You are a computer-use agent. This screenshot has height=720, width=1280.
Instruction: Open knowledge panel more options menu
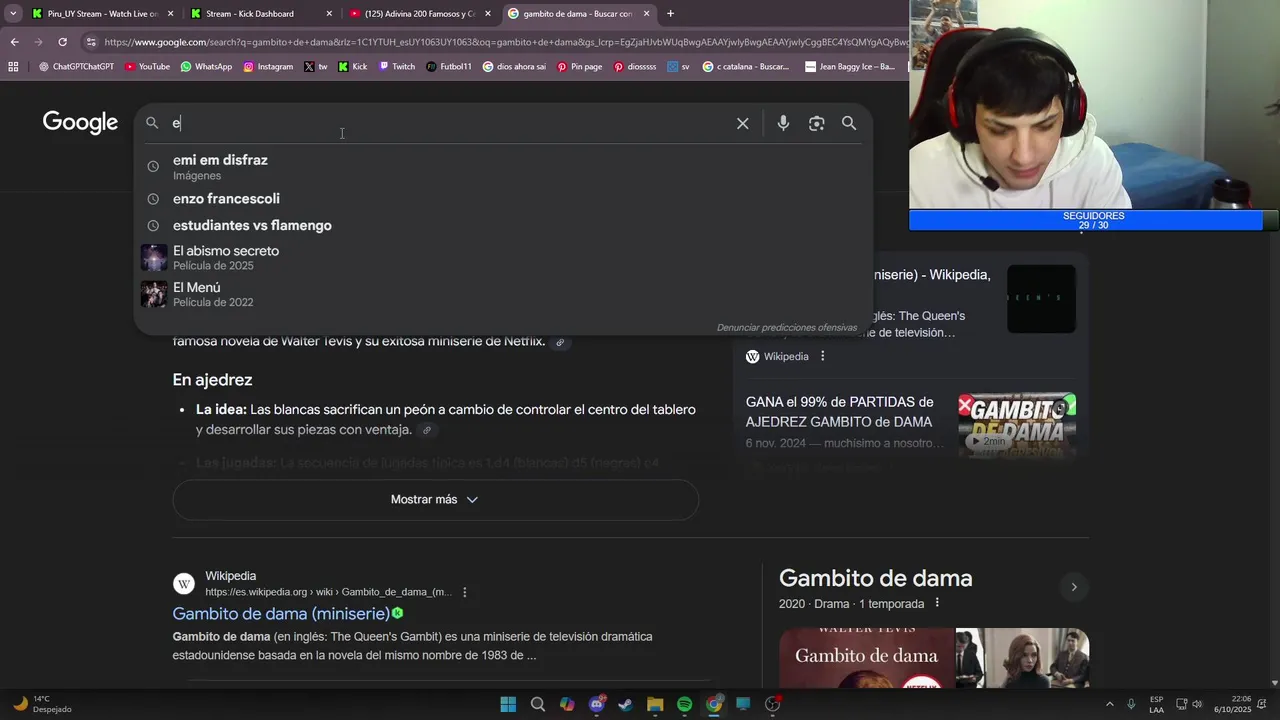[937, 603]
